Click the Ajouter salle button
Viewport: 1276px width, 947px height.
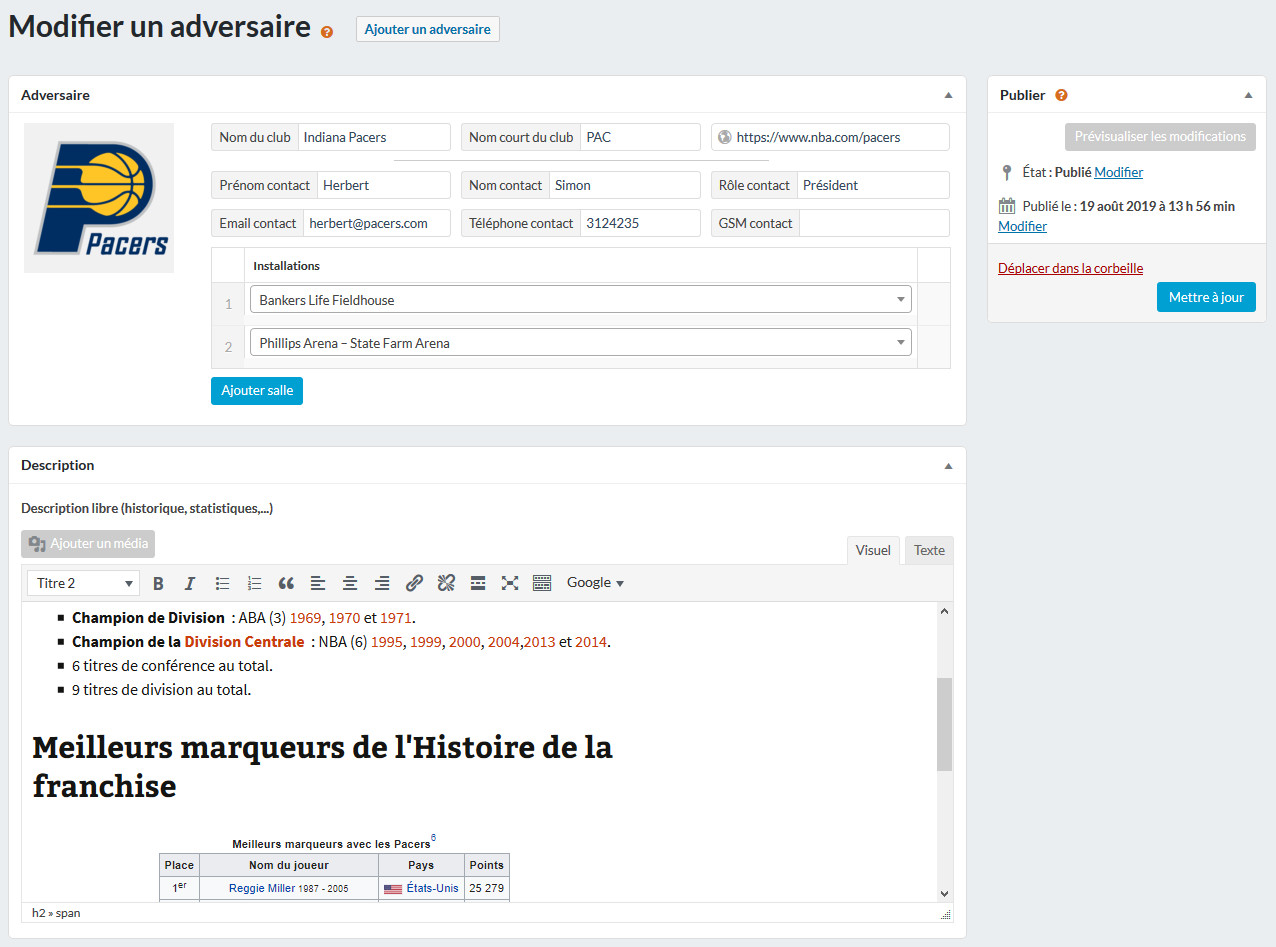coord(257,391)
